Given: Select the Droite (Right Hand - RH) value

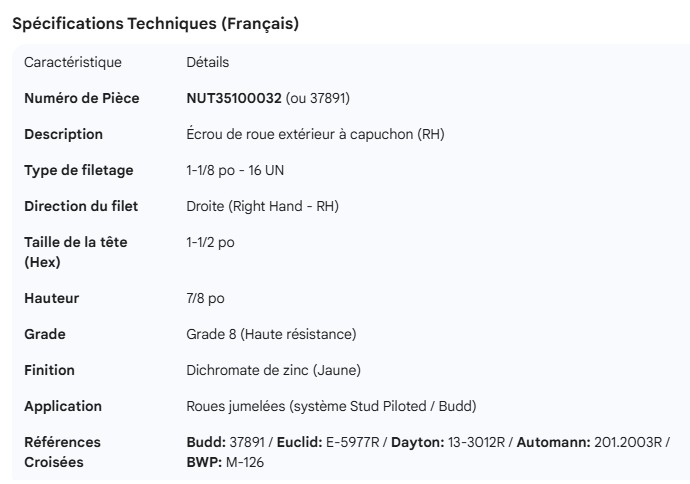Looking at the screenshot, I should 262,206.
